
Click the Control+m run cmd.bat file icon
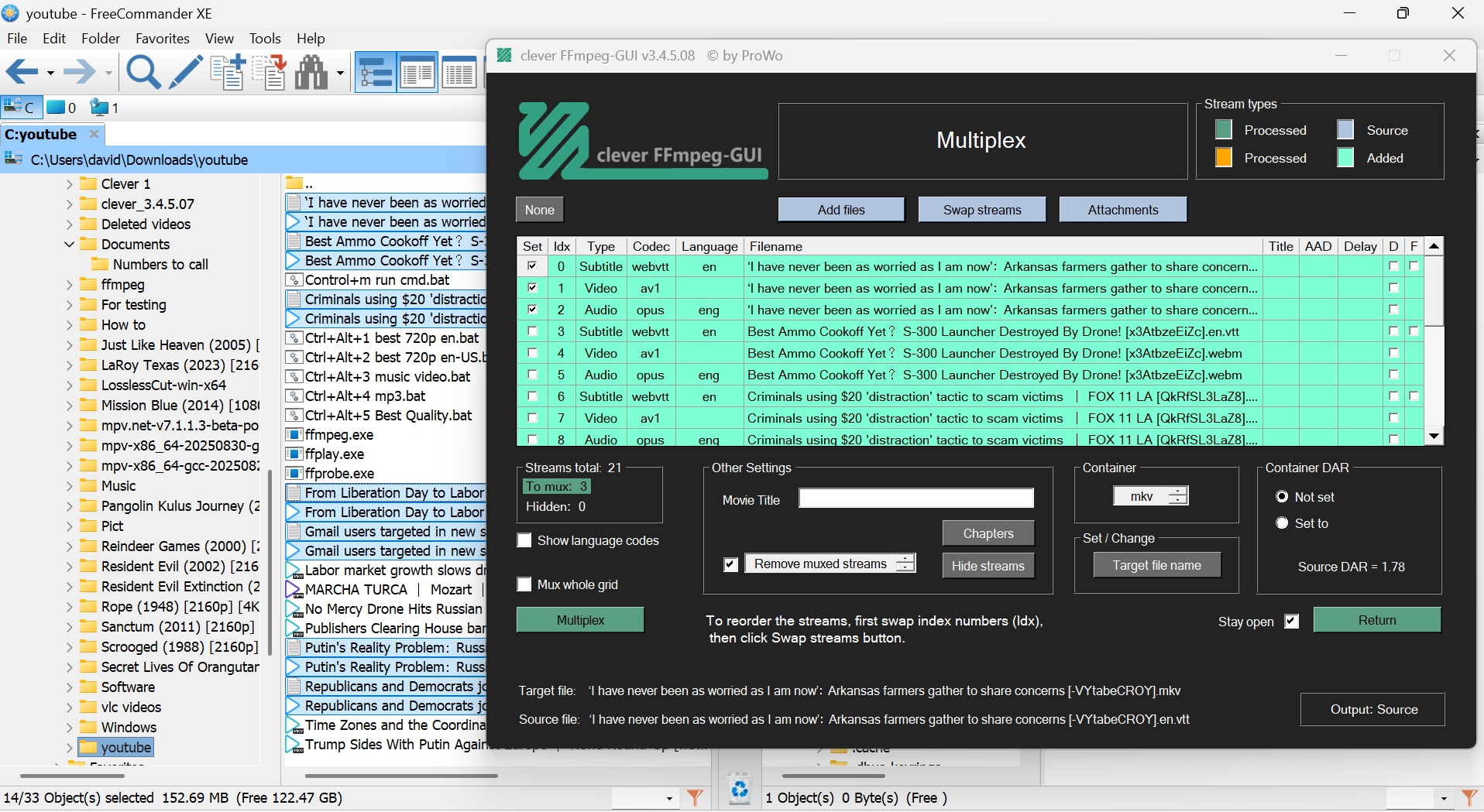click(294, 280)
